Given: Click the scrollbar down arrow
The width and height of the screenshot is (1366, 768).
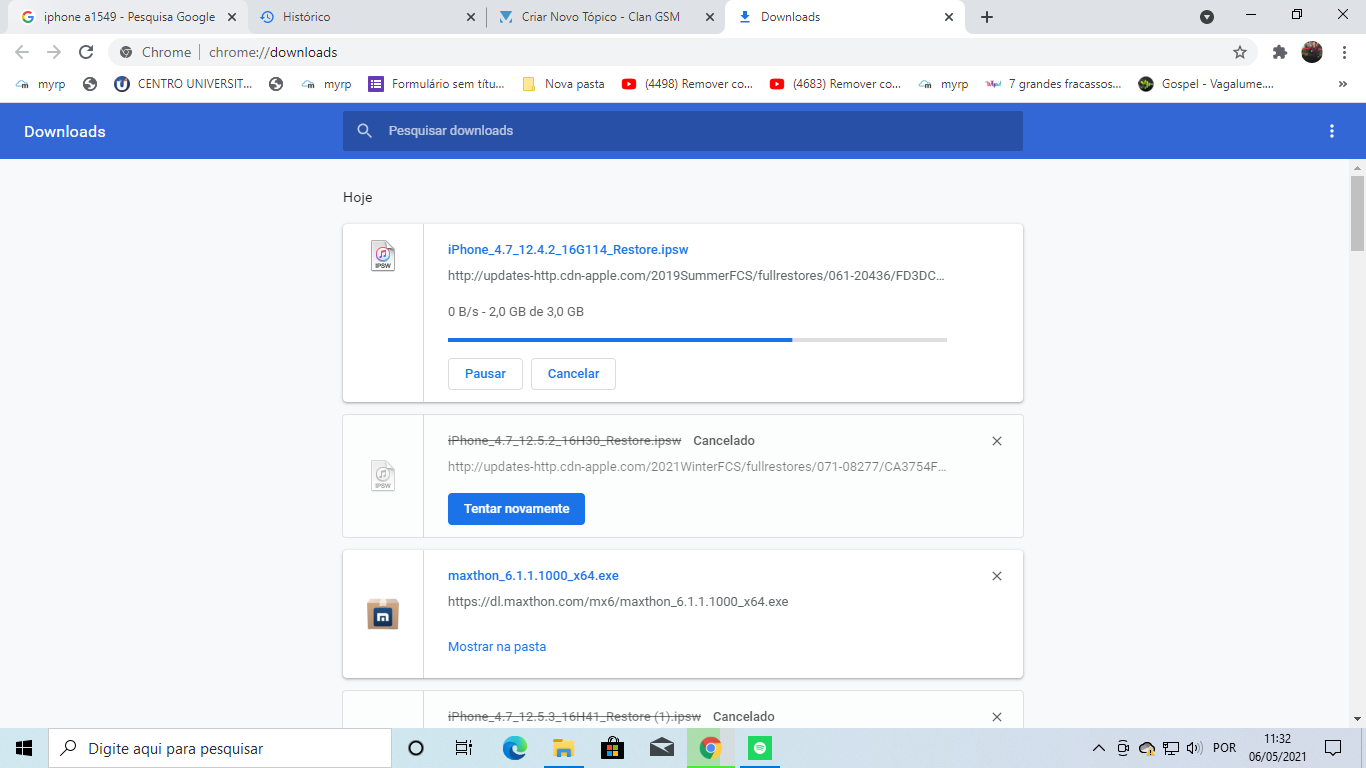Looking at the screenshot, I should 1357,718.
